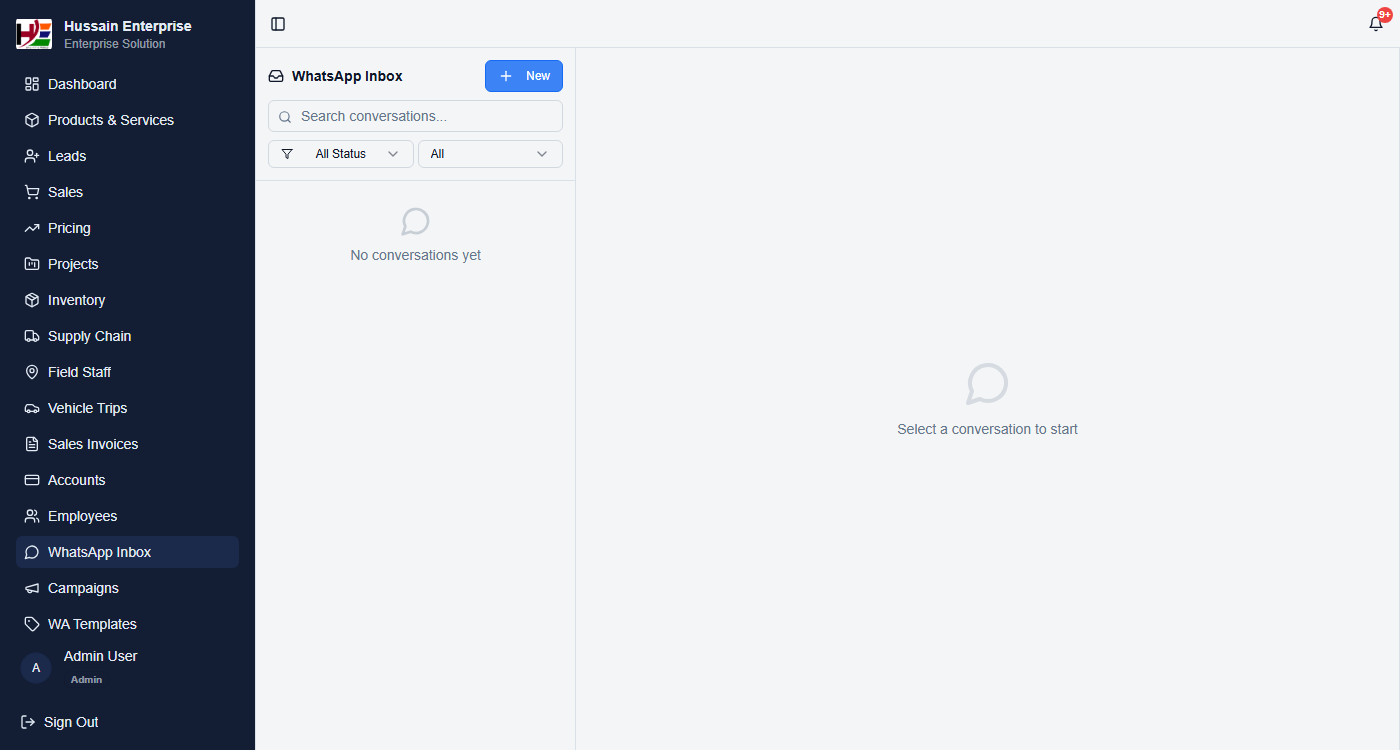Open the Campaigns section

[x=127, y=588]
